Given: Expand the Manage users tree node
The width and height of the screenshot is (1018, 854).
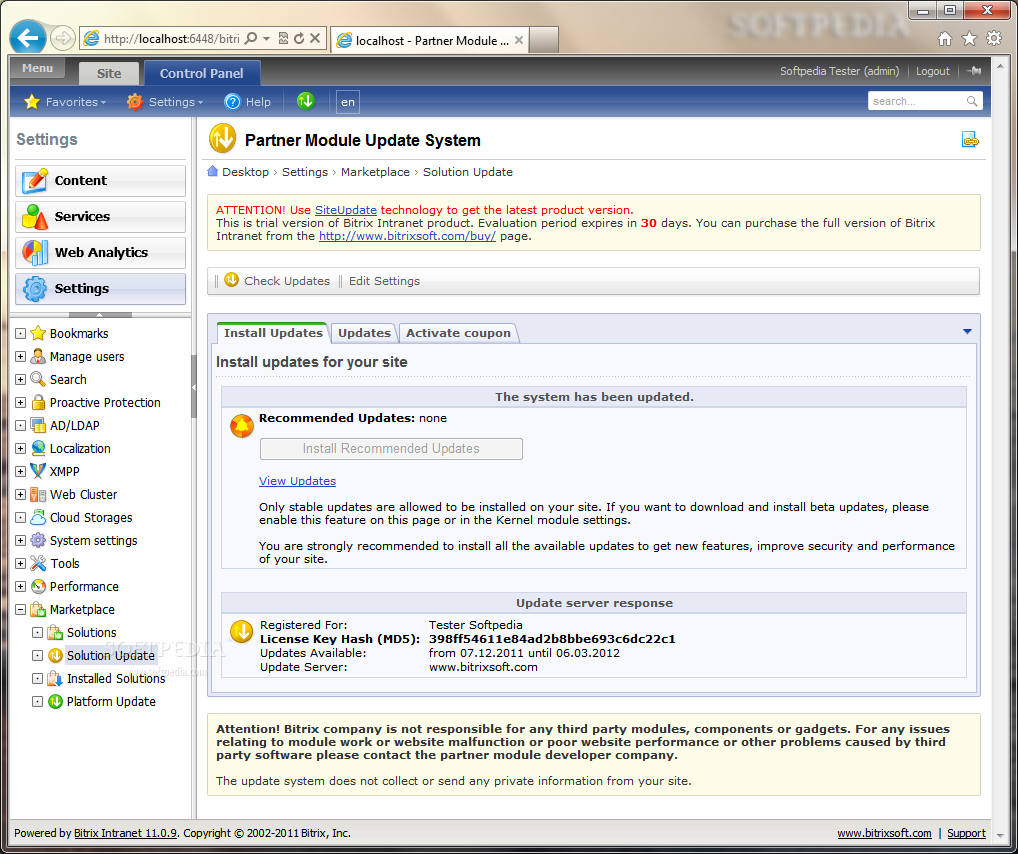Looking at the screenshot, I should click(20, 357).
